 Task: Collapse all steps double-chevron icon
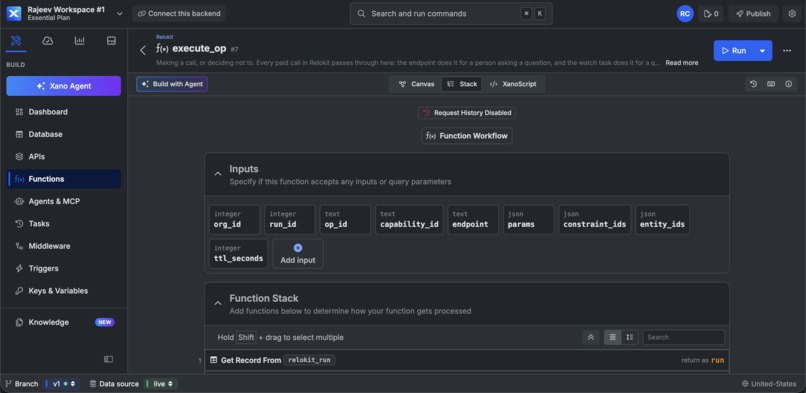pos(591,338)
